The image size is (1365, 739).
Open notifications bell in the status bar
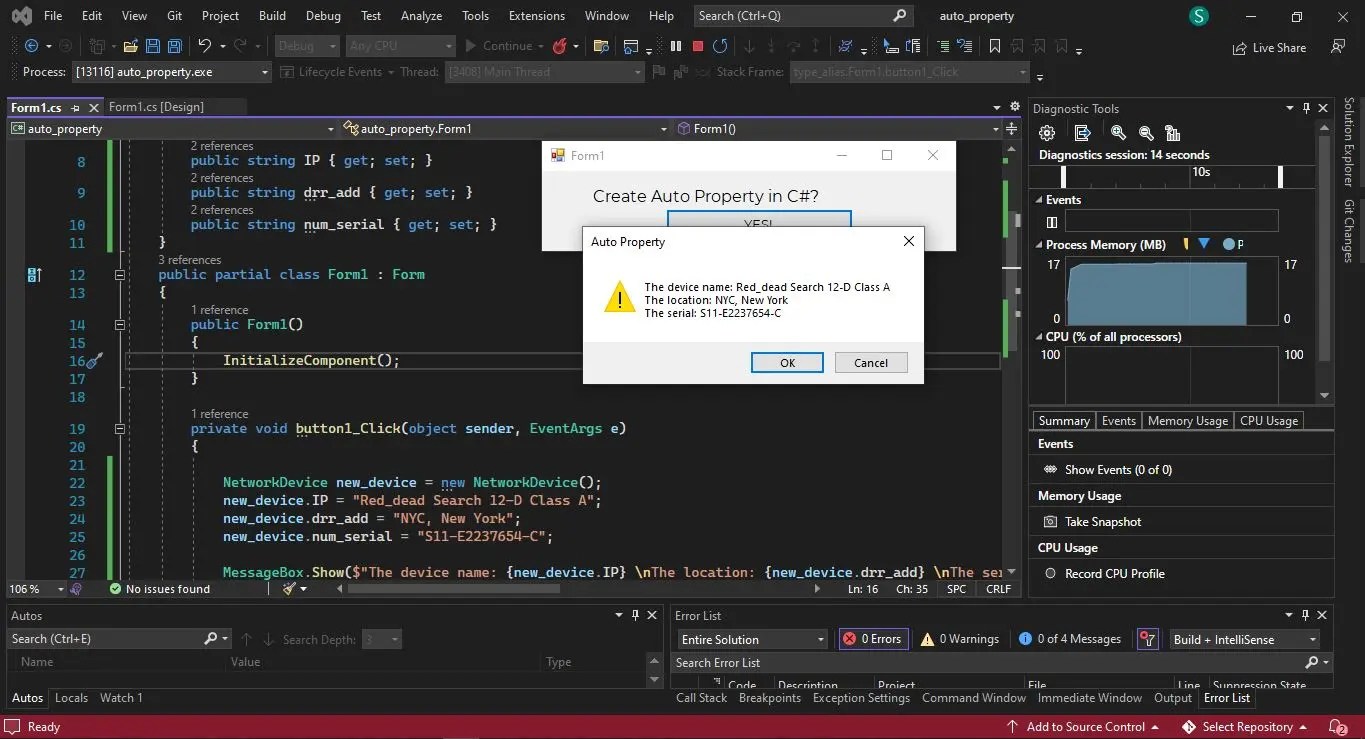click(x=1337, y=727)
